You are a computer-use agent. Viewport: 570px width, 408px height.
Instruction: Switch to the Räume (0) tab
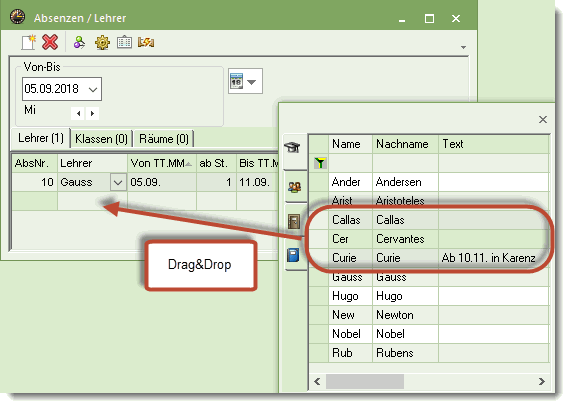point(164,139)
